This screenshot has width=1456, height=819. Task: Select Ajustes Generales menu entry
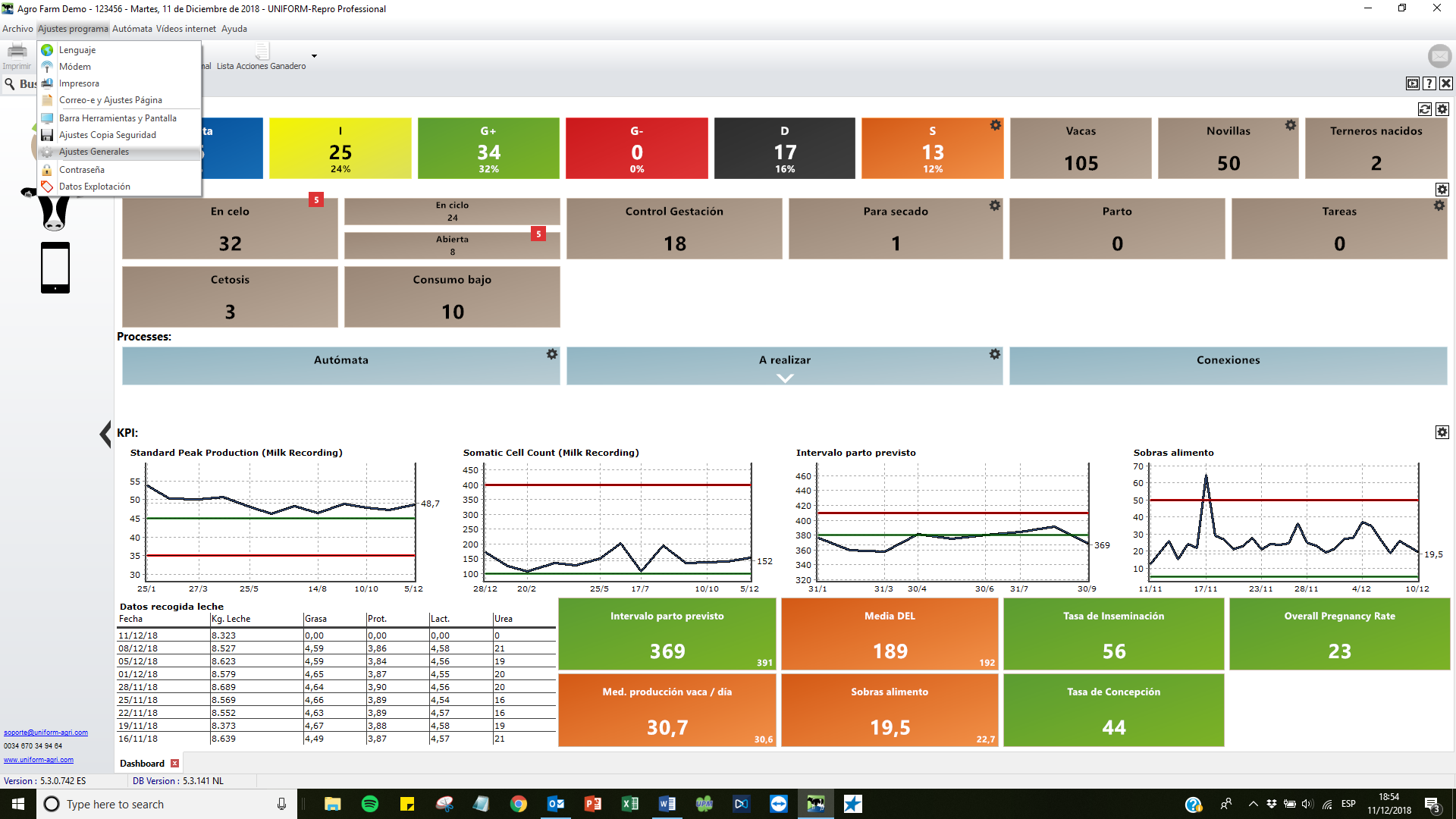94,152
